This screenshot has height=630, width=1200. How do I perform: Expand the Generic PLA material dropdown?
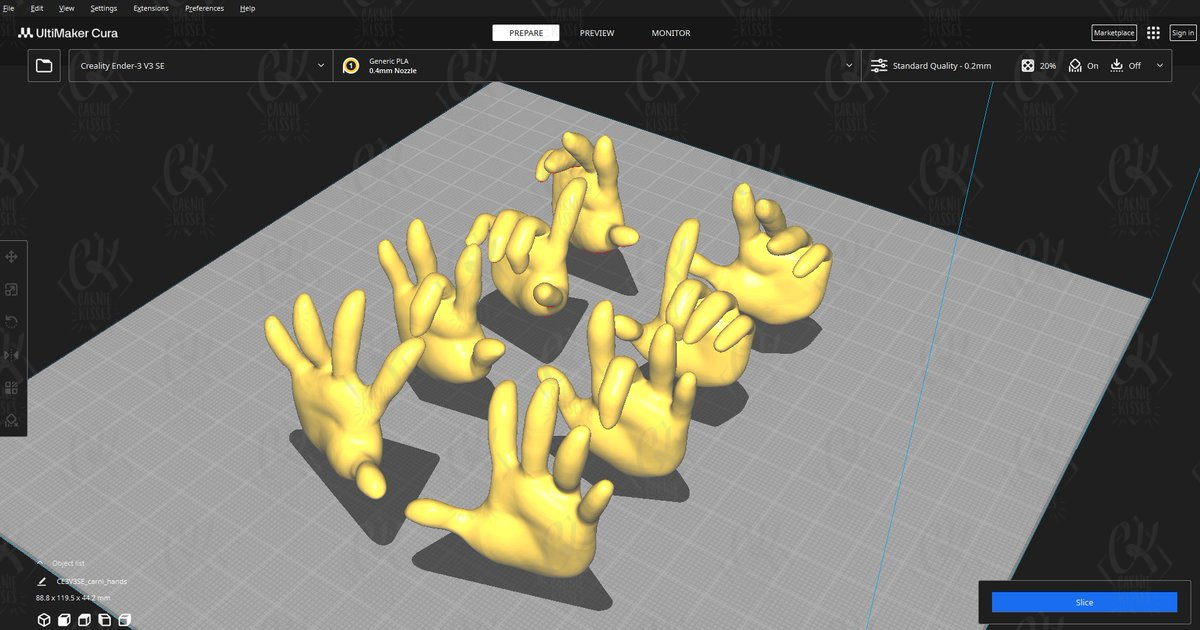click(849, 66)
